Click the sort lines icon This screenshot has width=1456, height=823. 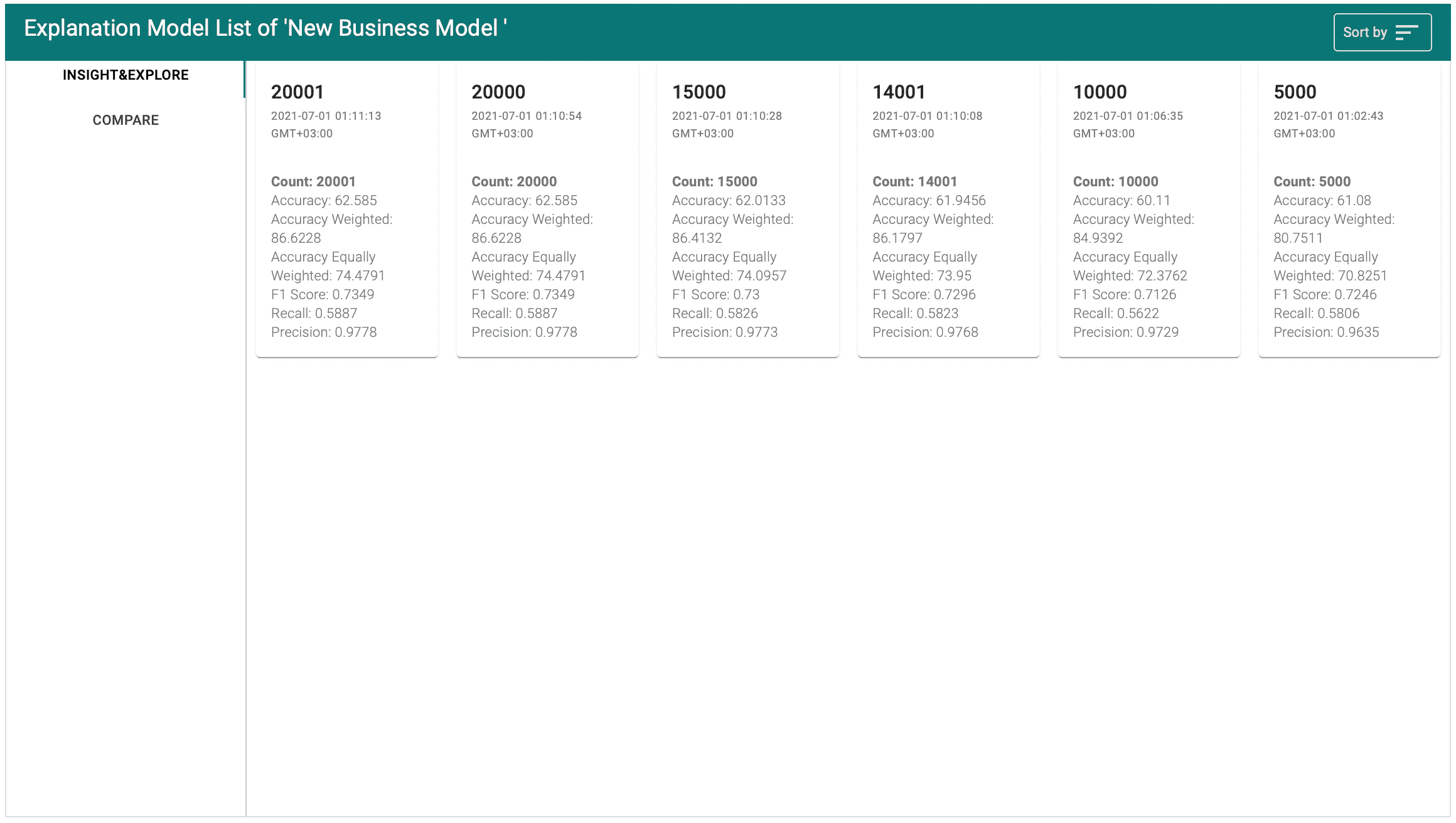[1406, 33]
